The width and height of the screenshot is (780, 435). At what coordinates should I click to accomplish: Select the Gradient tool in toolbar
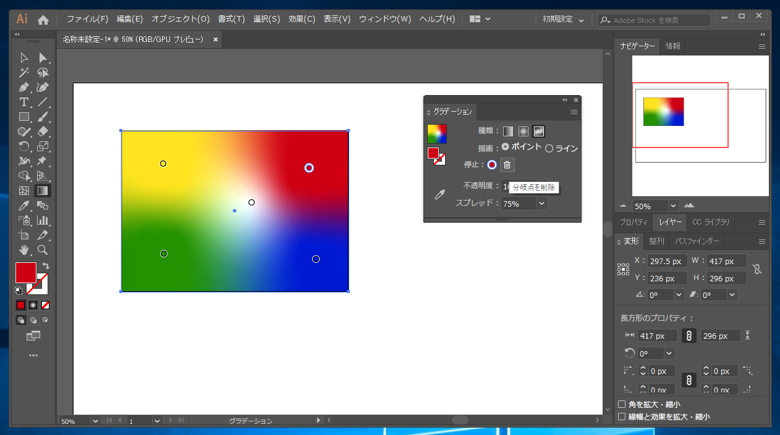click(x=43, y=191)
